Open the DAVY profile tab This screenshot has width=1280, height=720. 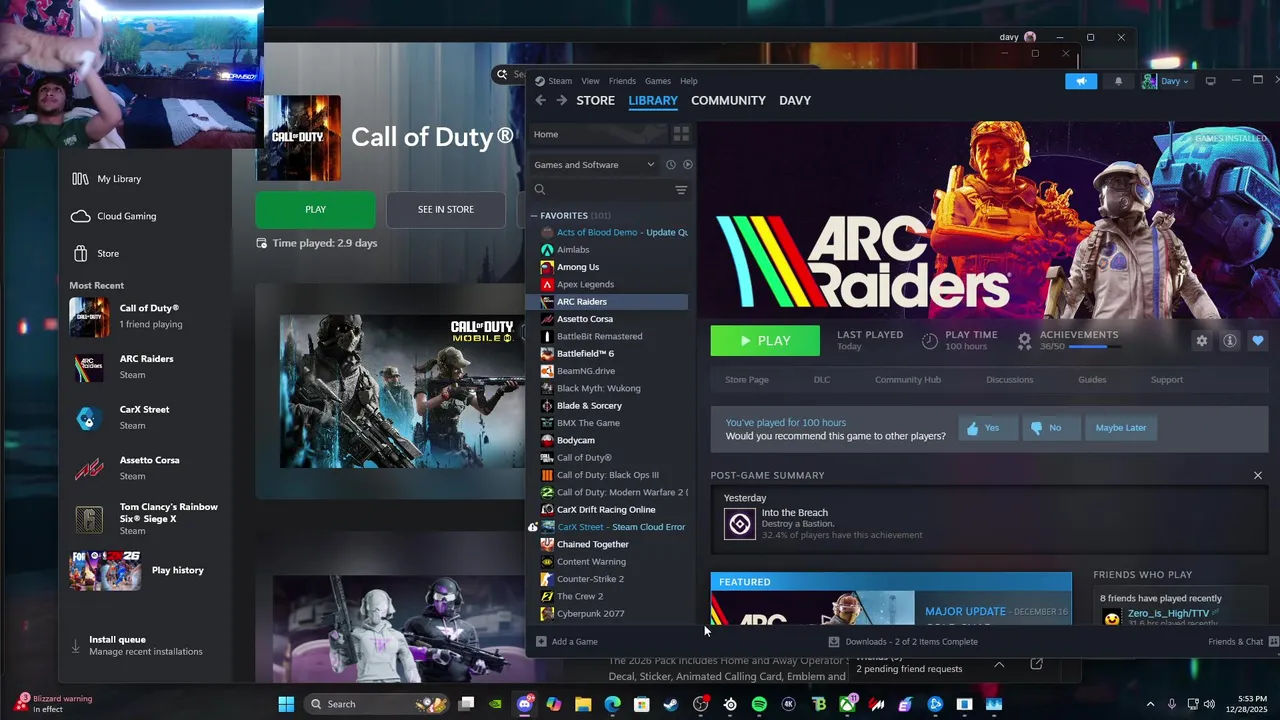795,100
